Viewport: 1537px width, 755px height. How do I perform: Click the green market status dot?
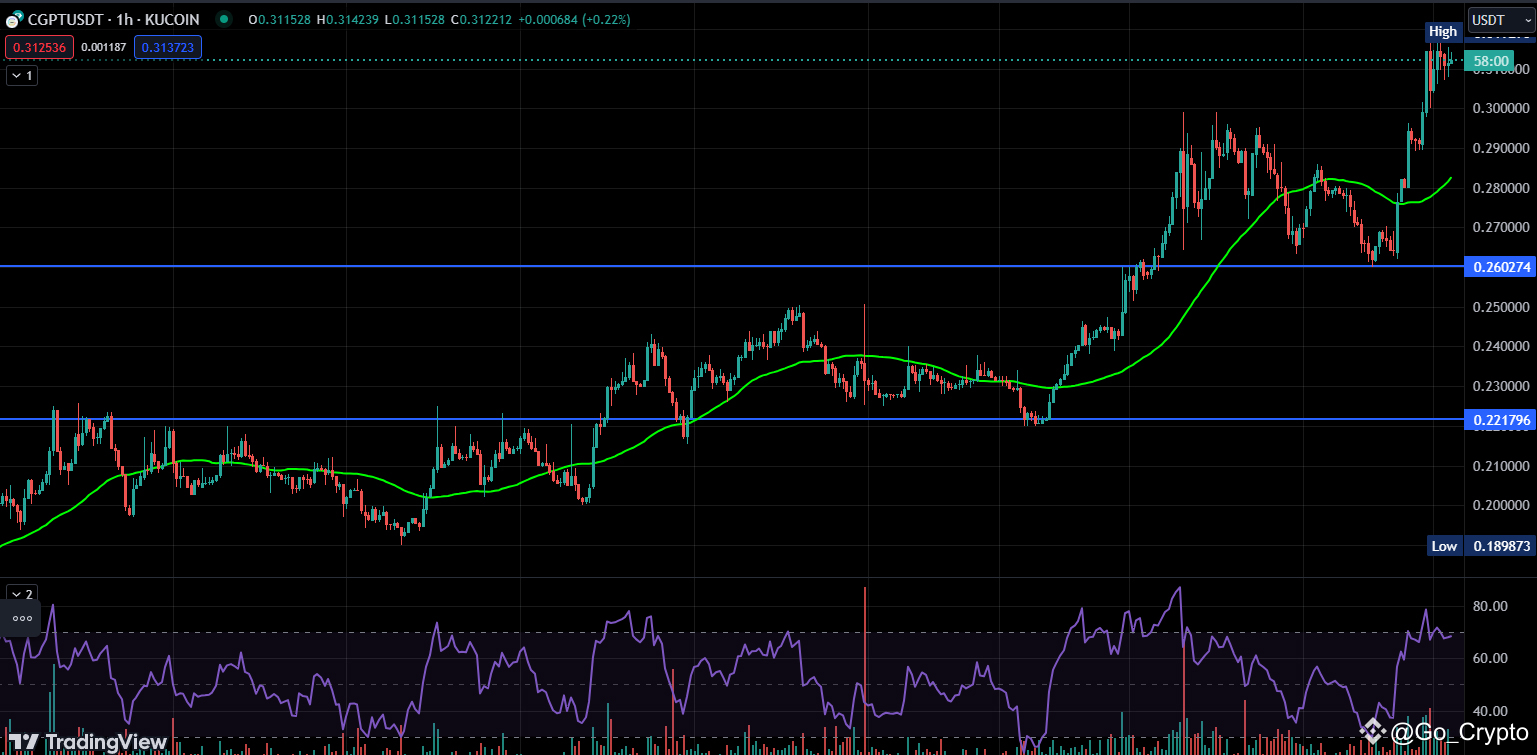223,19
